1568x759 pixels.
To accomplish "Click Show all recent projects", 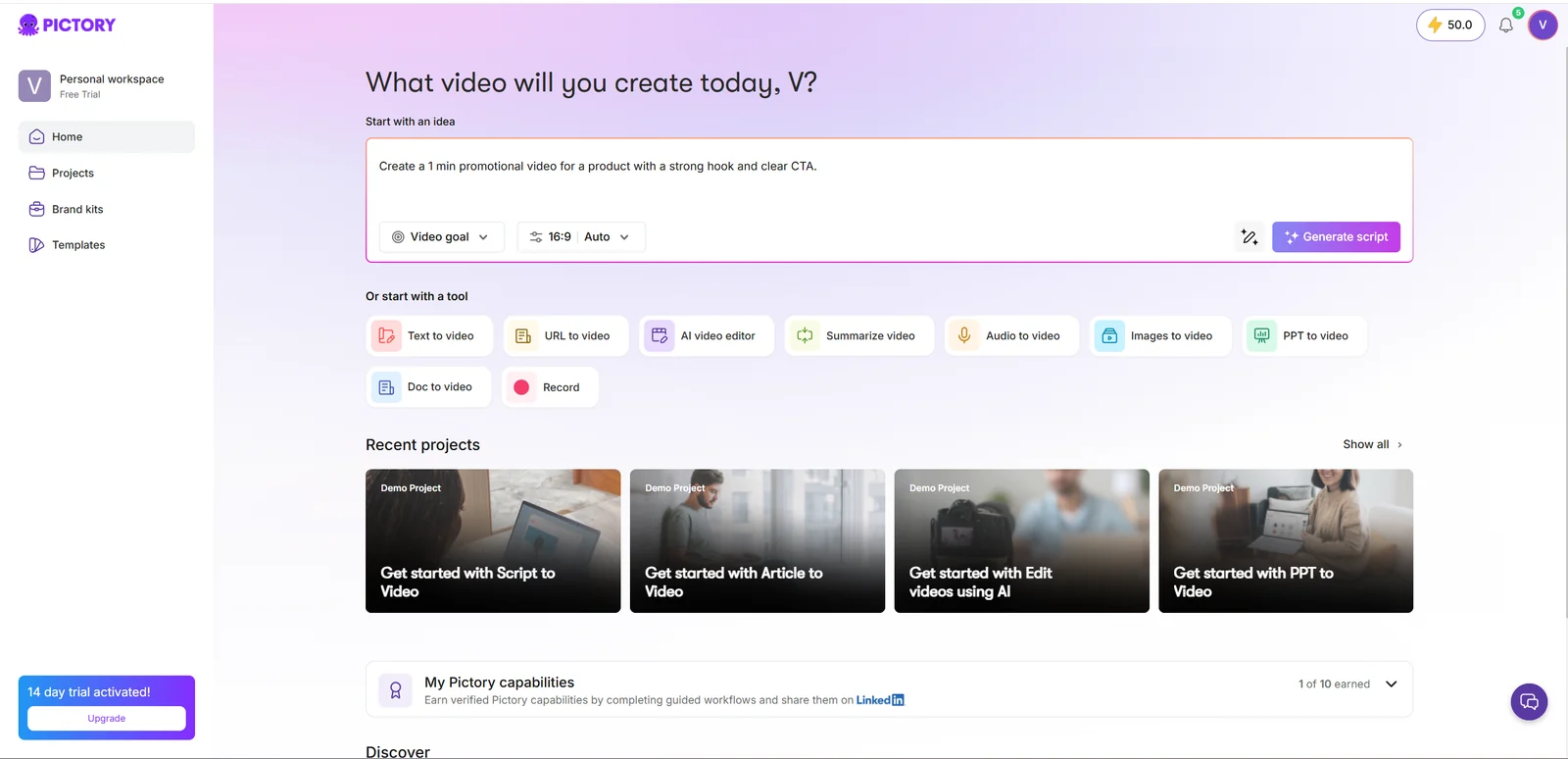I will (x=1373, y=444).
